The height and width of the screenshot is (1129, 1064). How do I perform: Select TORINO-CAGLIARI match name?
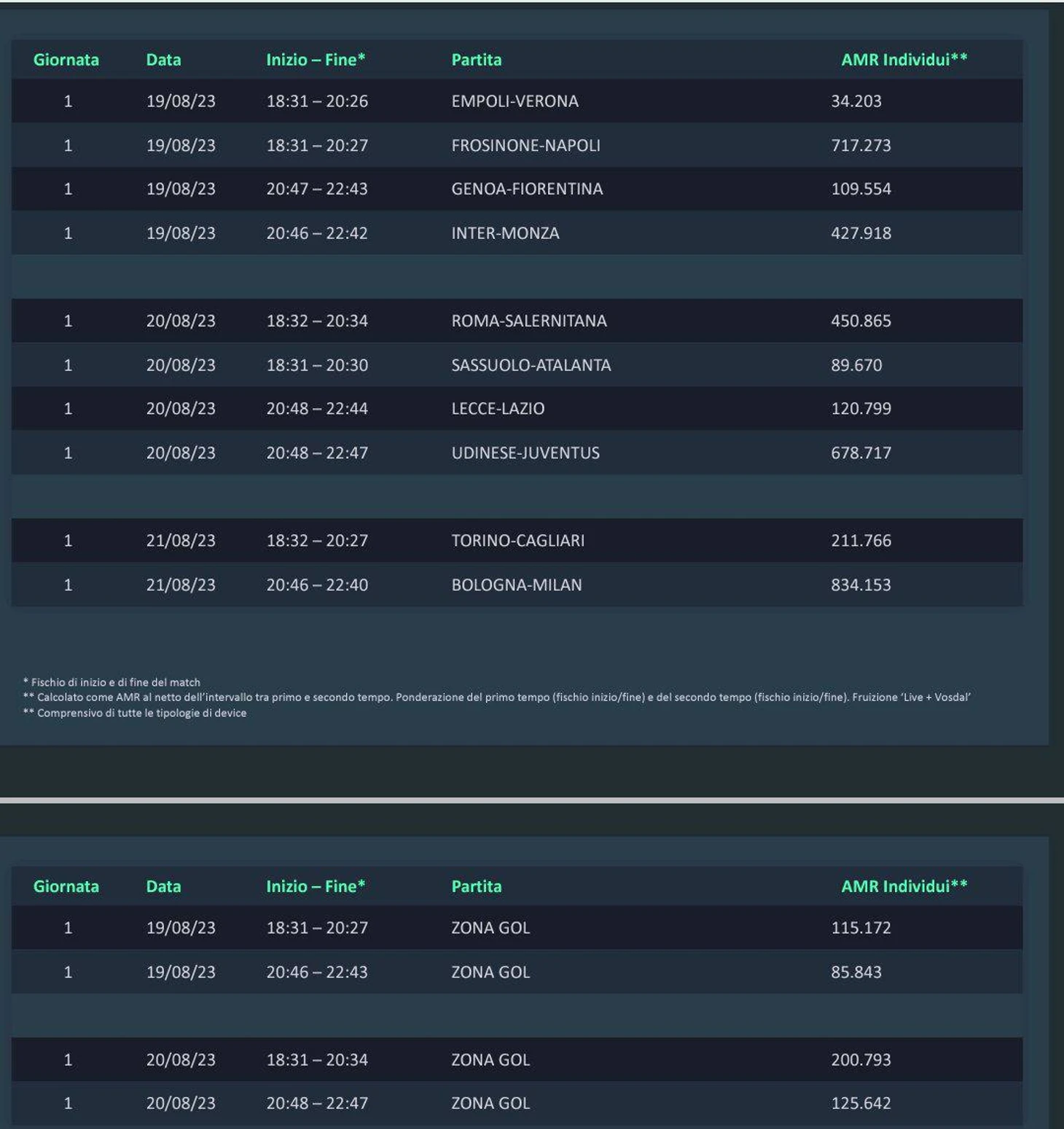(518, 541)
